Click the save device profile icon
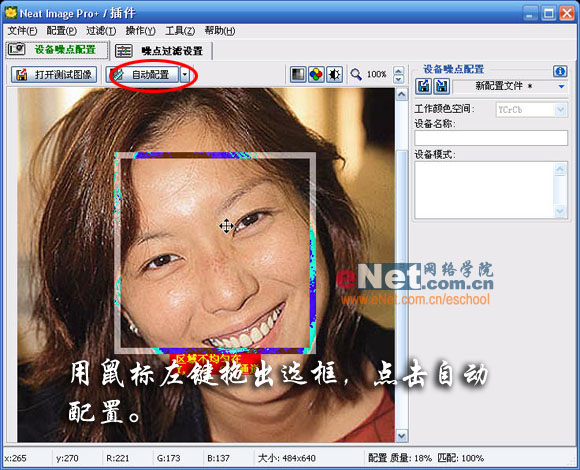Screen dimensions: 580x470 [441, 87]
